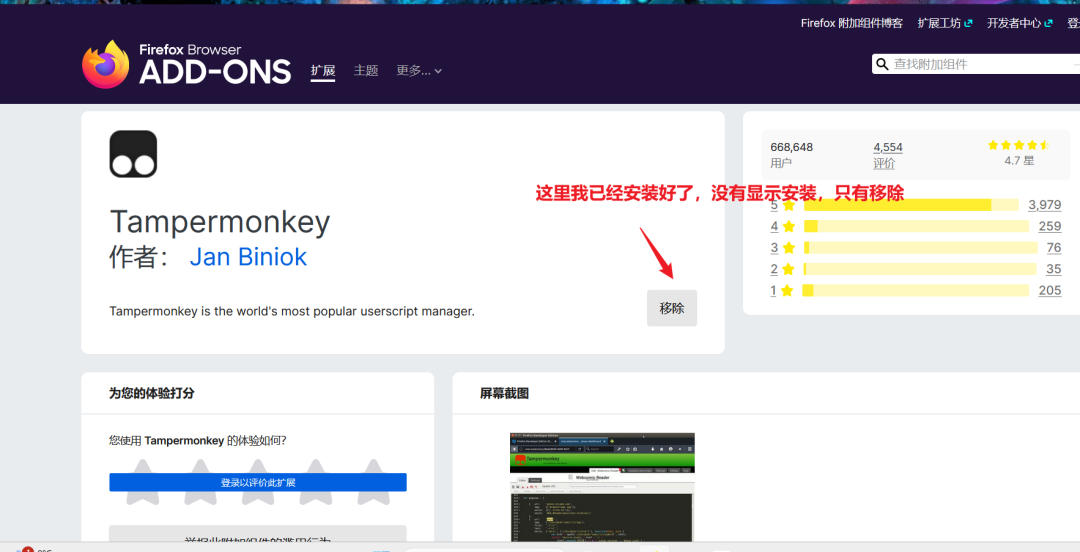Open the 开发者中心 link
The image size is (1080, 552).
(1019, 23)
